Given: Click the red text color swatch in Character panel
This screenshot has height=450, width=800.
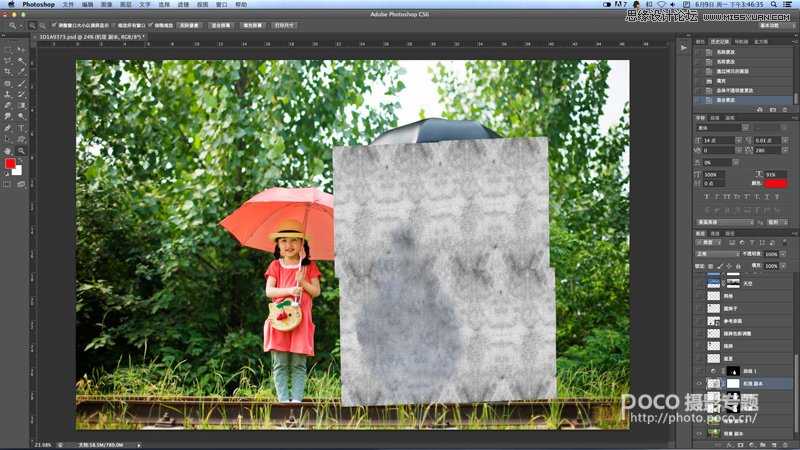Looking at the screenshot, I should [776, 183].
